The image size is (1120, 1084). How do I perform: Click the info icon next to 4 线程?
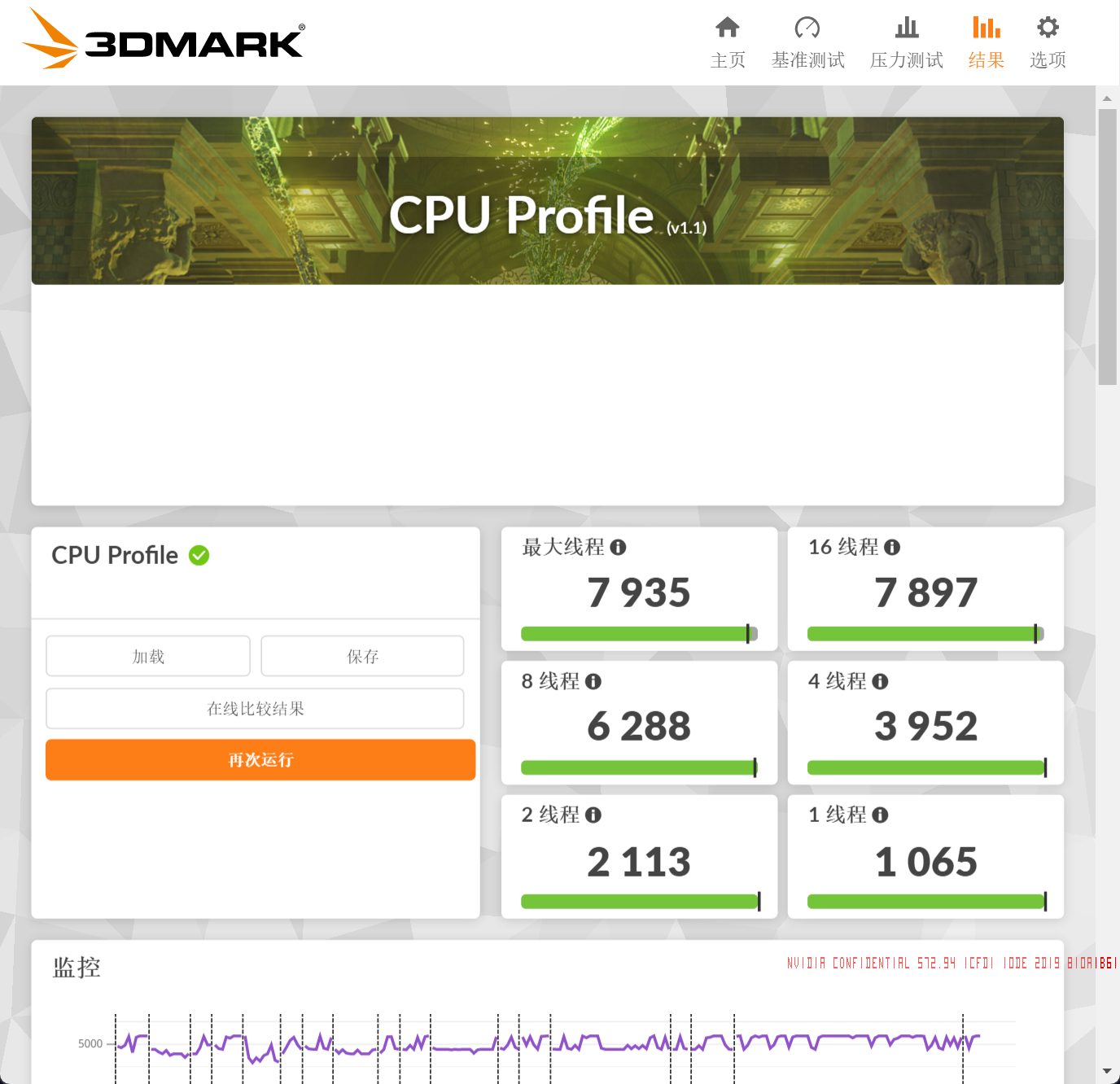pos(880,681)
